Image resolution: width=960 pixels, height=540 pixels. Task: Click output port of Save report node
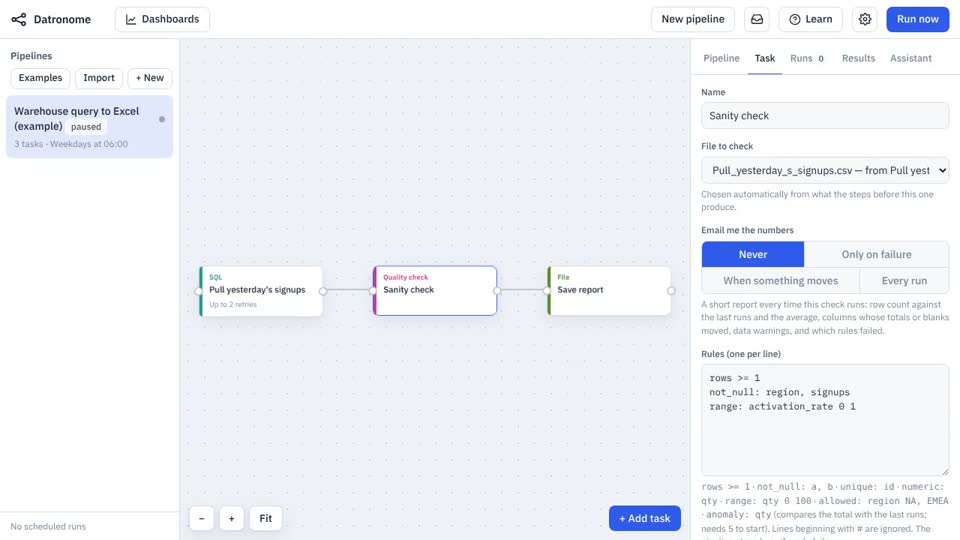(x=671, y=291)
